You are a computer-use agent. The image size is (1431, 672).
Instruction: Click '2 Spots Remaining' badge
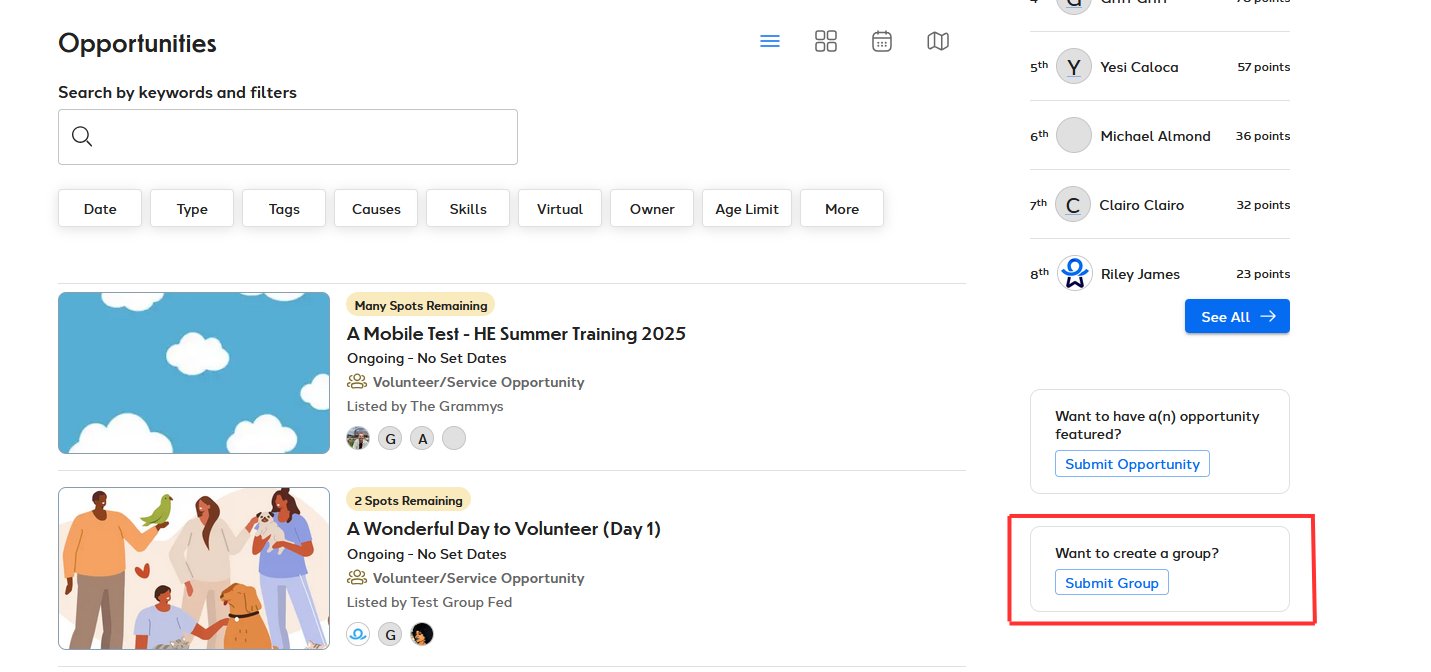[x=408, y=500]
